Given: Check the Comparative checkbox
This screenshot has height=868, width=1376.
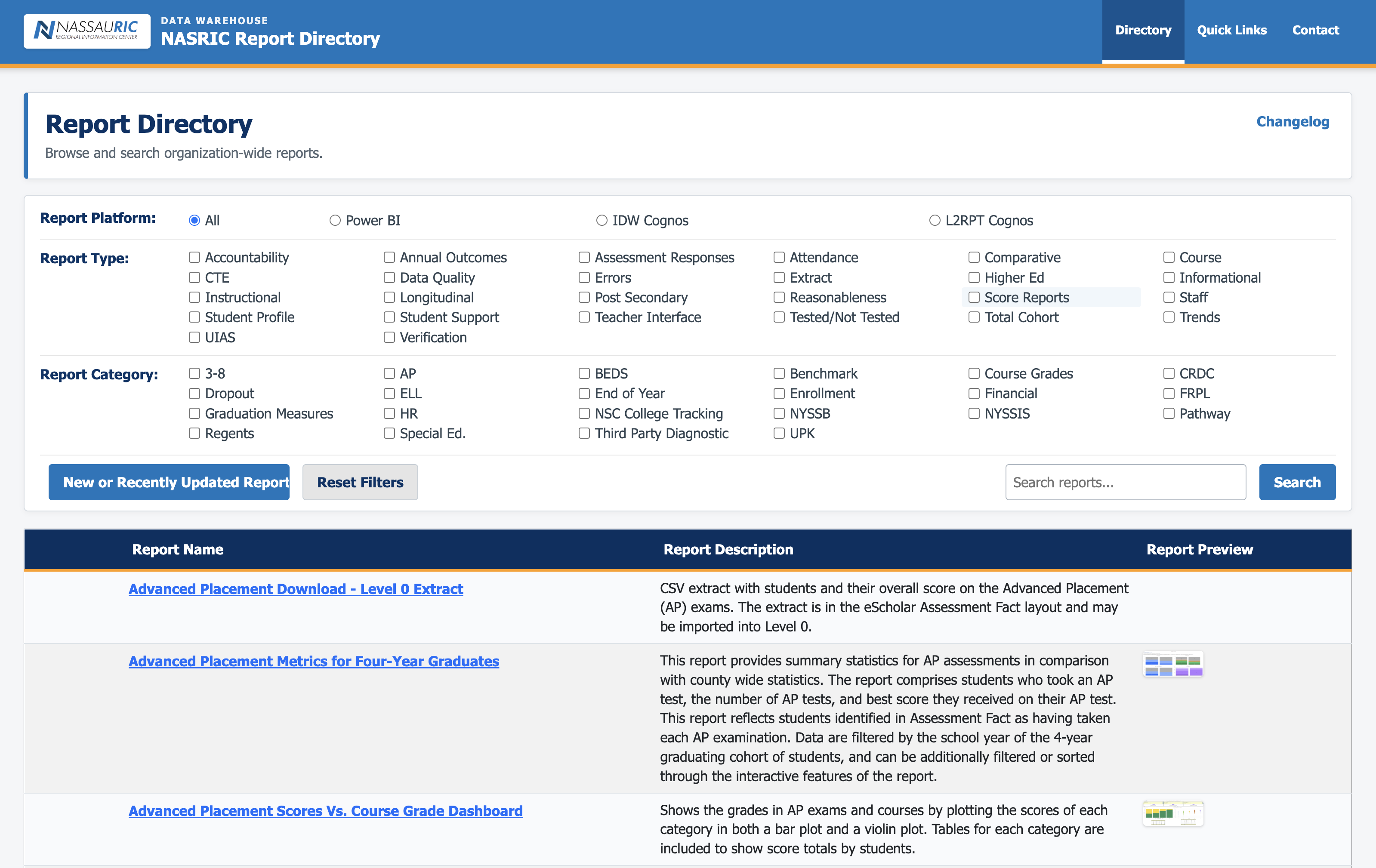Looking at the screenshot, I should point(974,258).
